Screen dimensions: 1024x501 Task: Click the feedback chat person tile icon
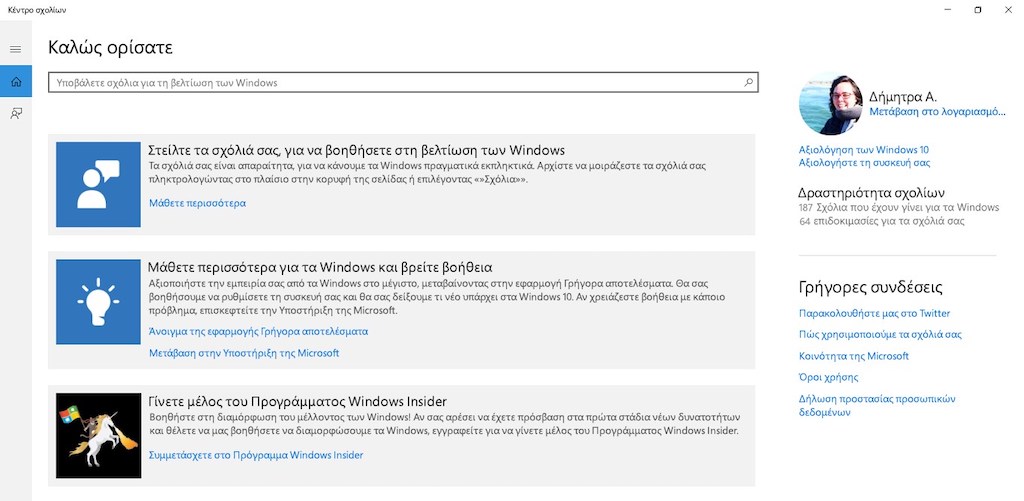[98, 184]
